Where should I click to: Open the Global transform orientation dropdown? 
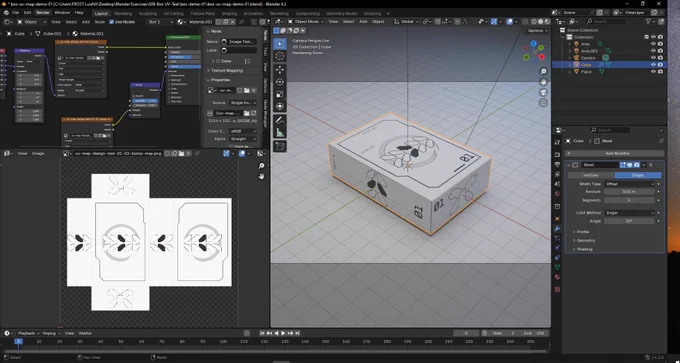[407, 22]
